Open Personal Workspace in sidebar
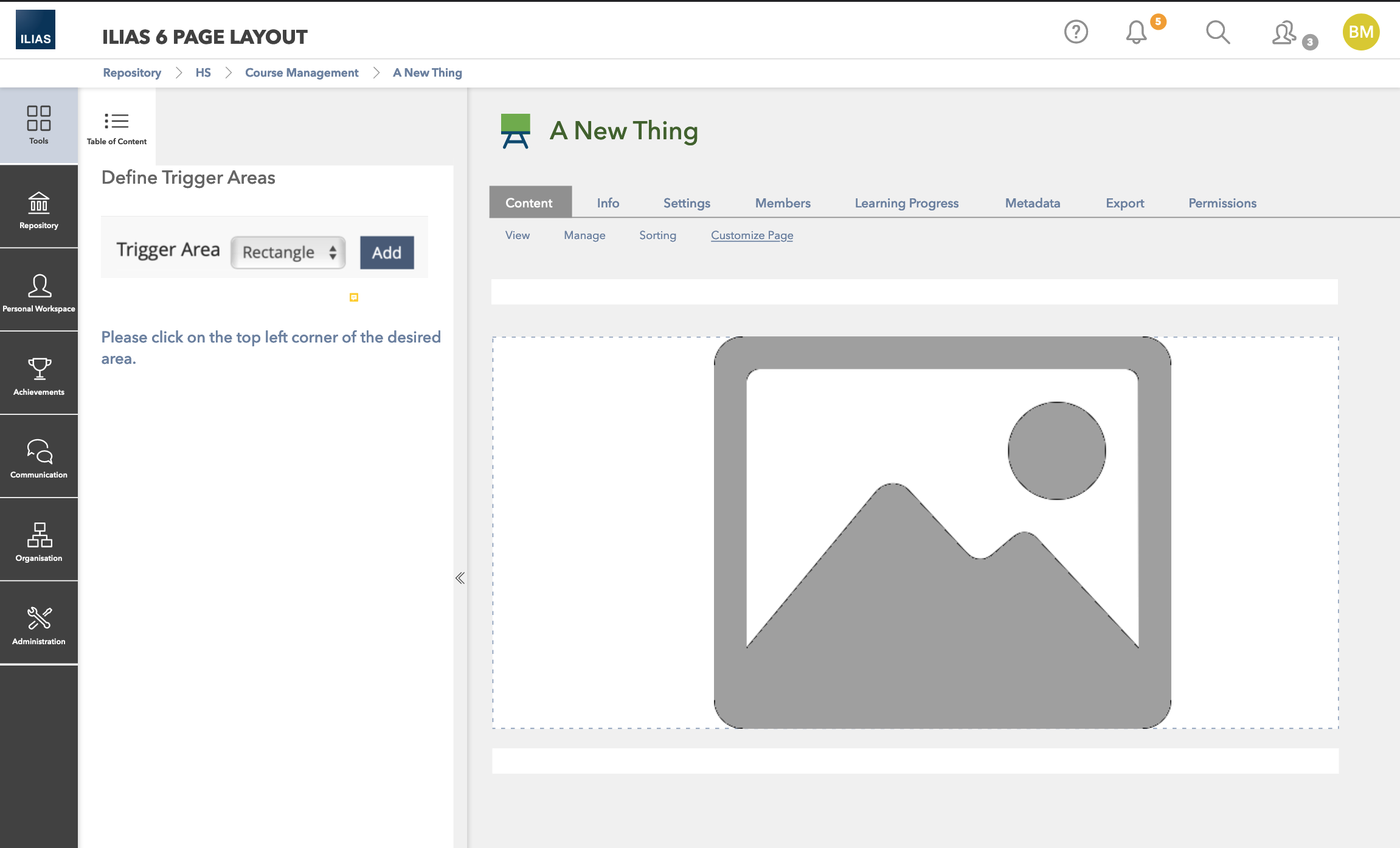This screenshot has width=1400, height=848. coord(38,293)
